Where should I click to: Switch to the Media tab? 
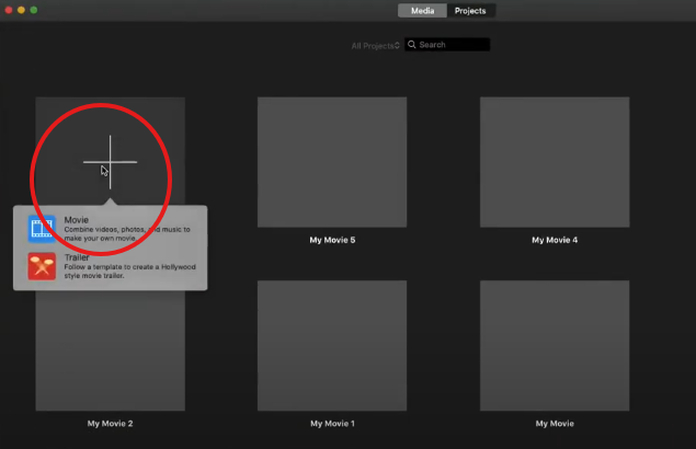click(x=422, y=11)
